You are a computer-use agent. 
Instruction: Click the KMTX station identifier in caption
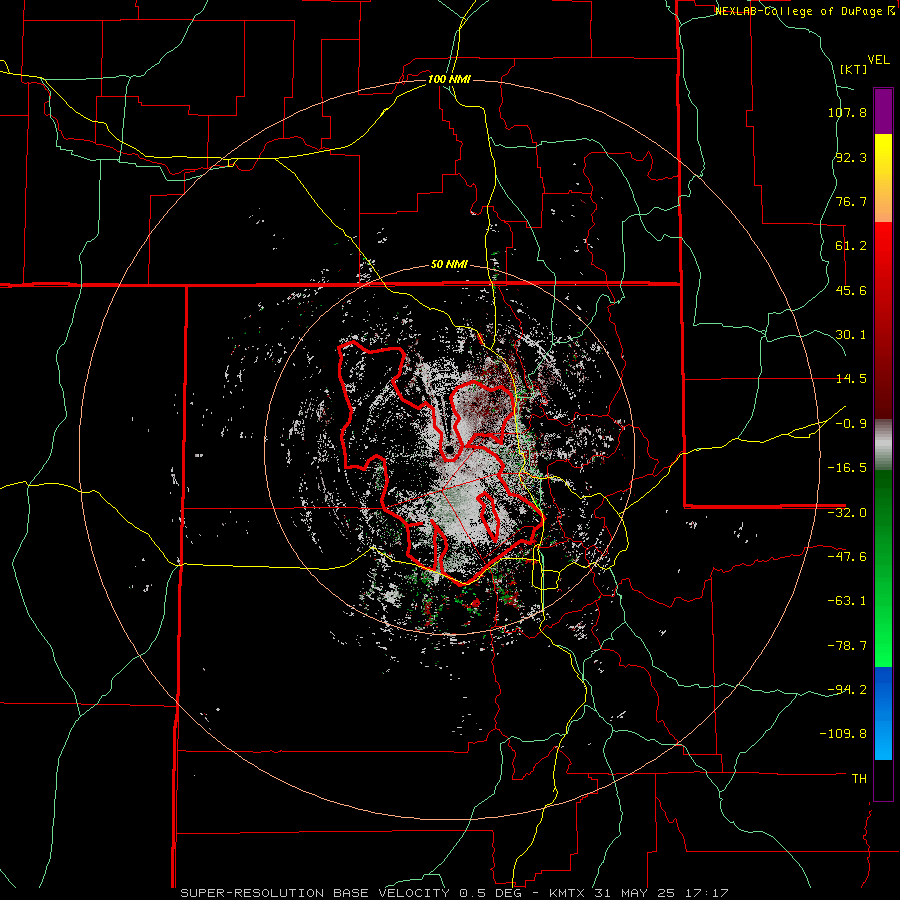(568, 893)
